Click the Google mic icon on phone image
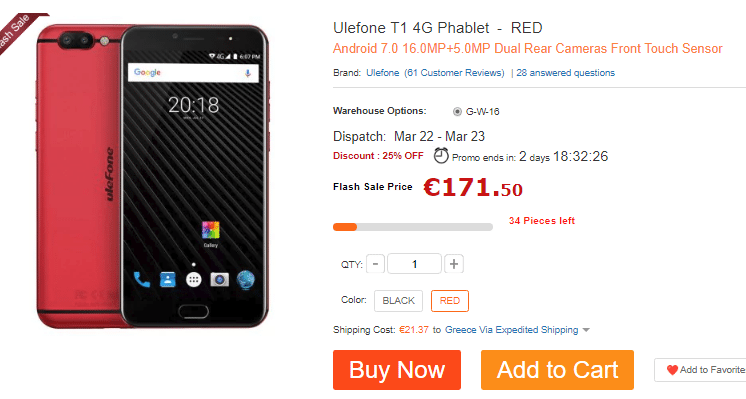746x399 pixels. 247,73
